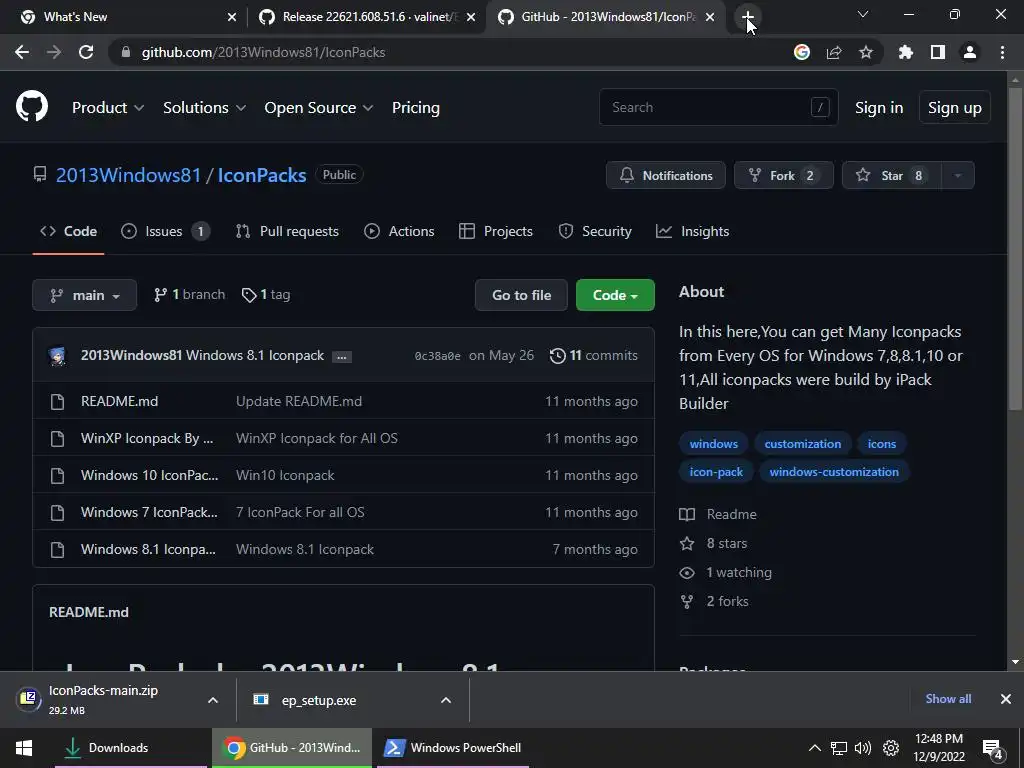View the 1 tag link
The height and width of the screenshot is (768, 1024).
(x=266, y=295)
